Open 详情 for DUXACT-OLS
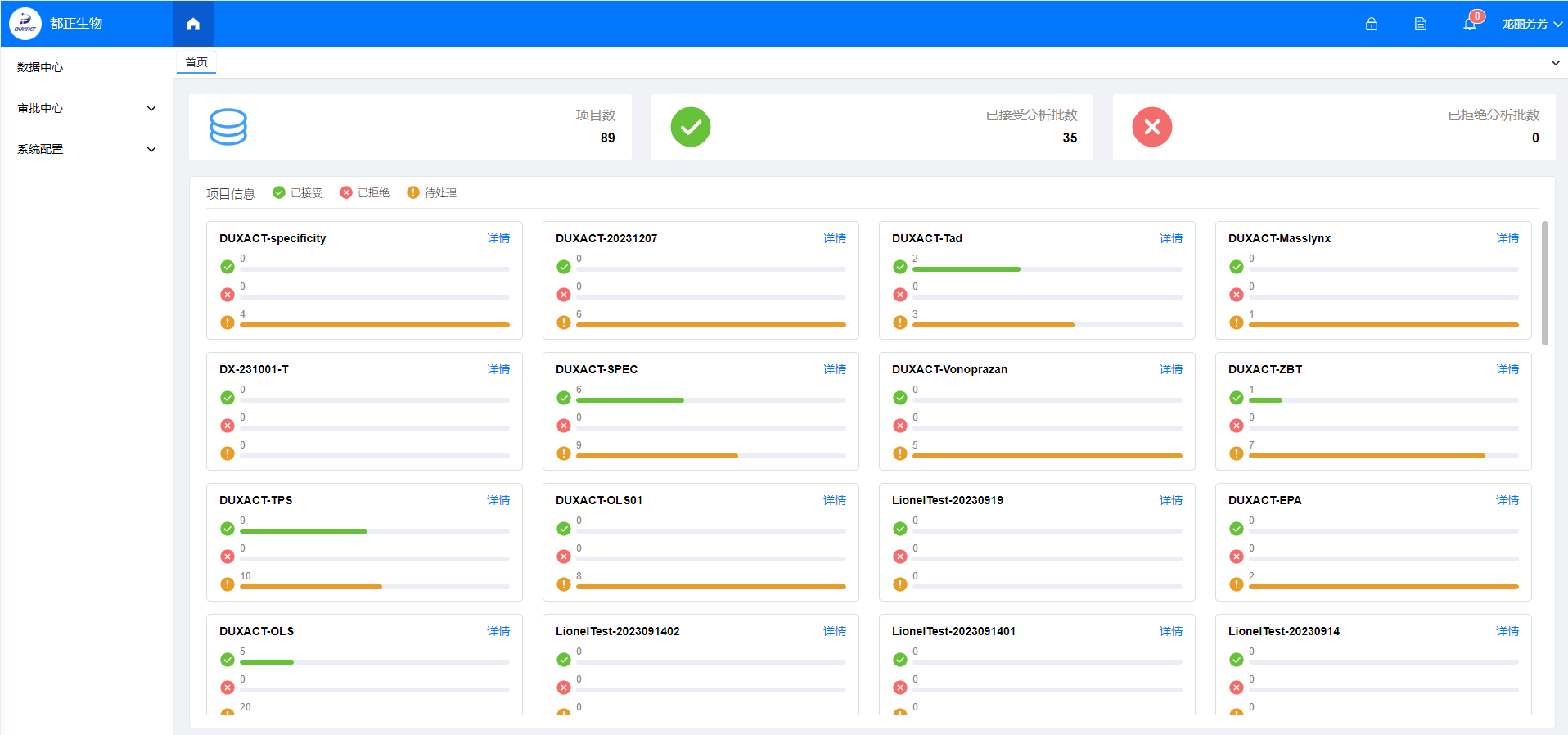The width and height of the screenshot is (1568, 735). (498, 631)
